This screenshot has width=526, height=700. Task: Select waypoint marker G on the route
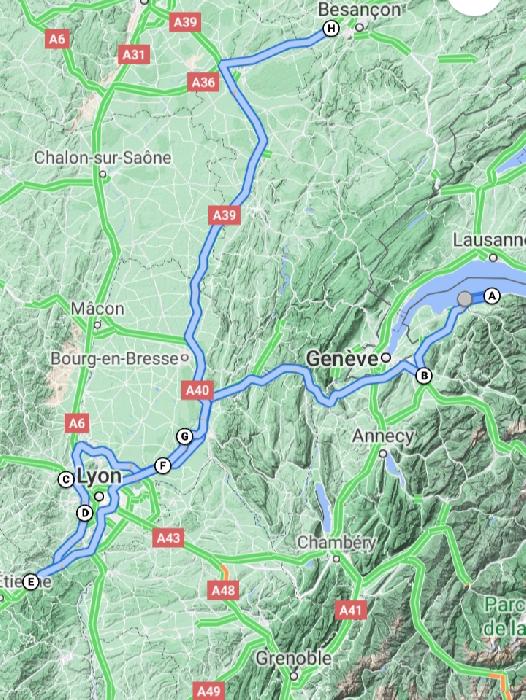click(184, 436)
